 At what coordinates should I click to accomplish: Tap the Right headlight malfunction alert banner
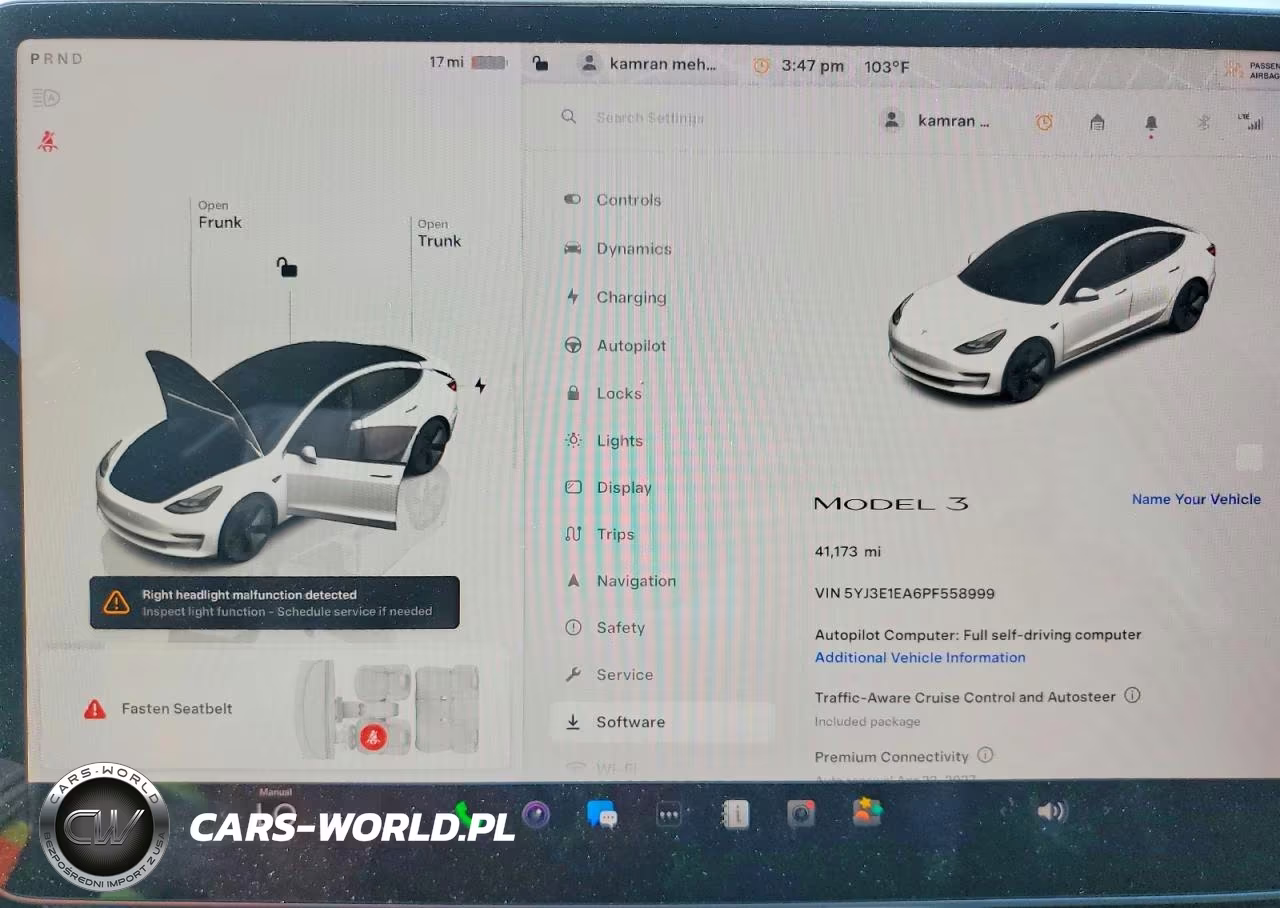pyautogui.click(x=275, y=602)
